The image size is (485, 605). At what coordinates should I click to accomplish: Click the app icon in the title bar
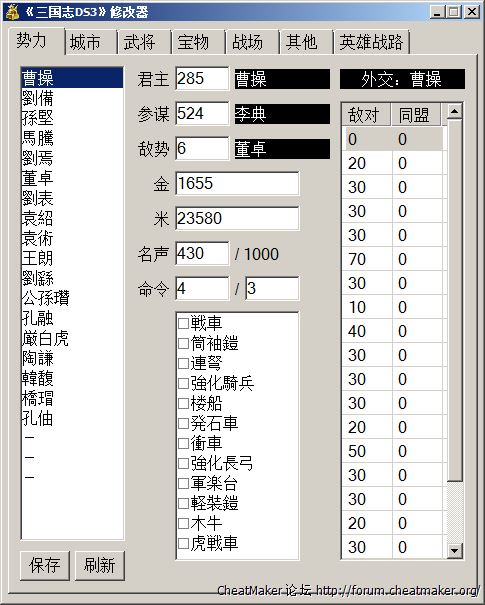tap(12, 12)
